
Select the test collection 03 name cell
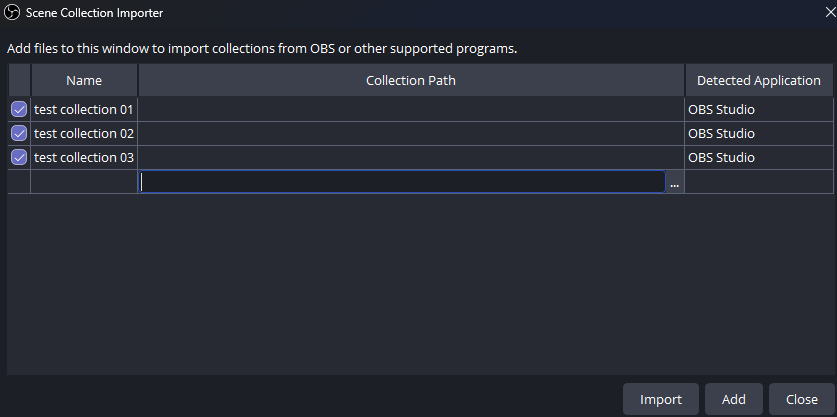tap(84, 157)
